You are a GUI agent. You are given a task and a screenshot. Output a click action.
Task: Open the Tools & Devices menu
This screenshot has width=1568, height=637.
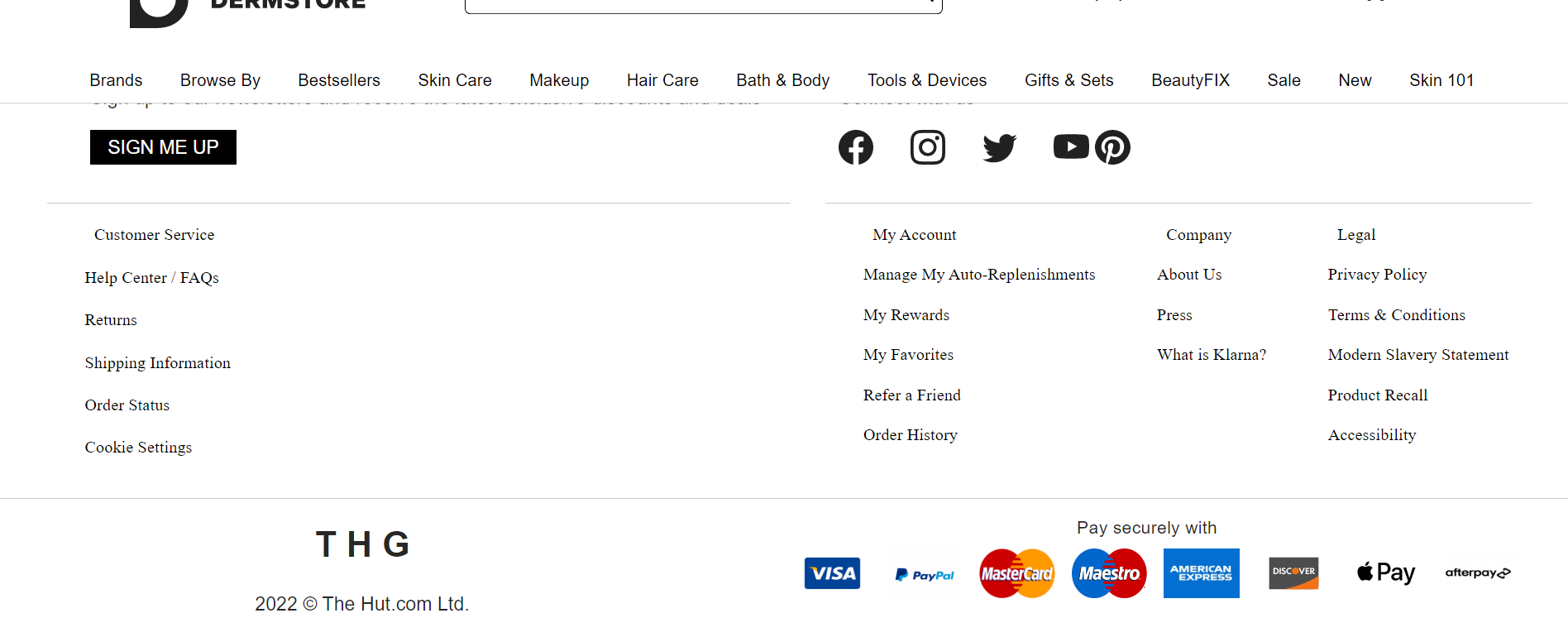pyautogui.click(x=927, y=80)
